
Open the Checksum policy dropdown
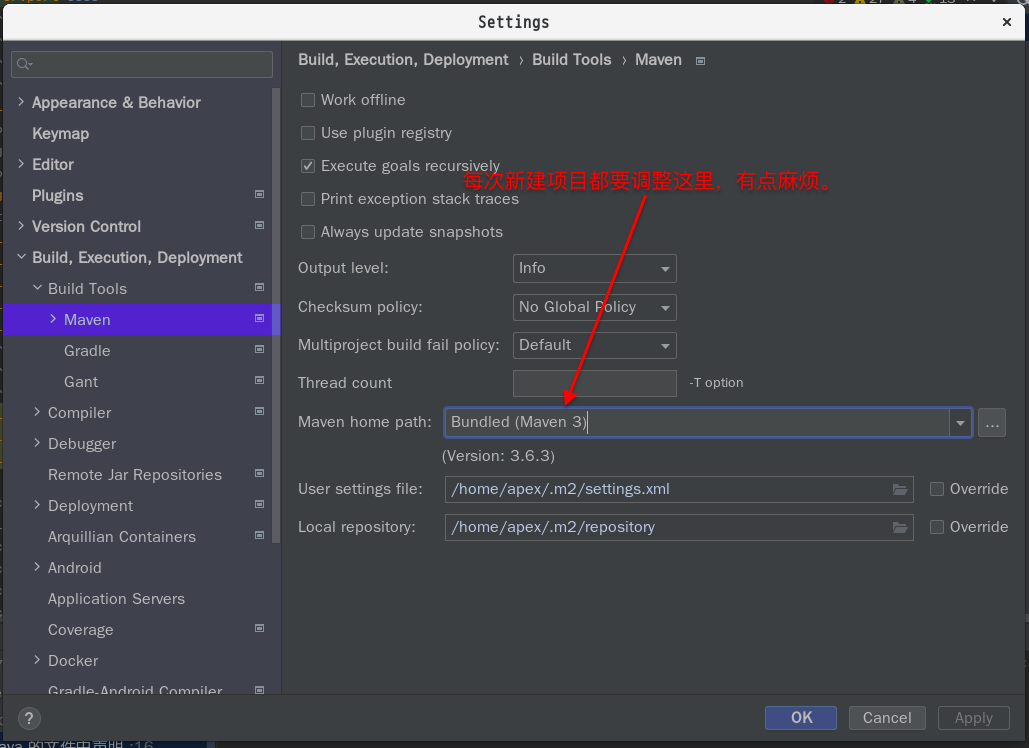(595, 307)
